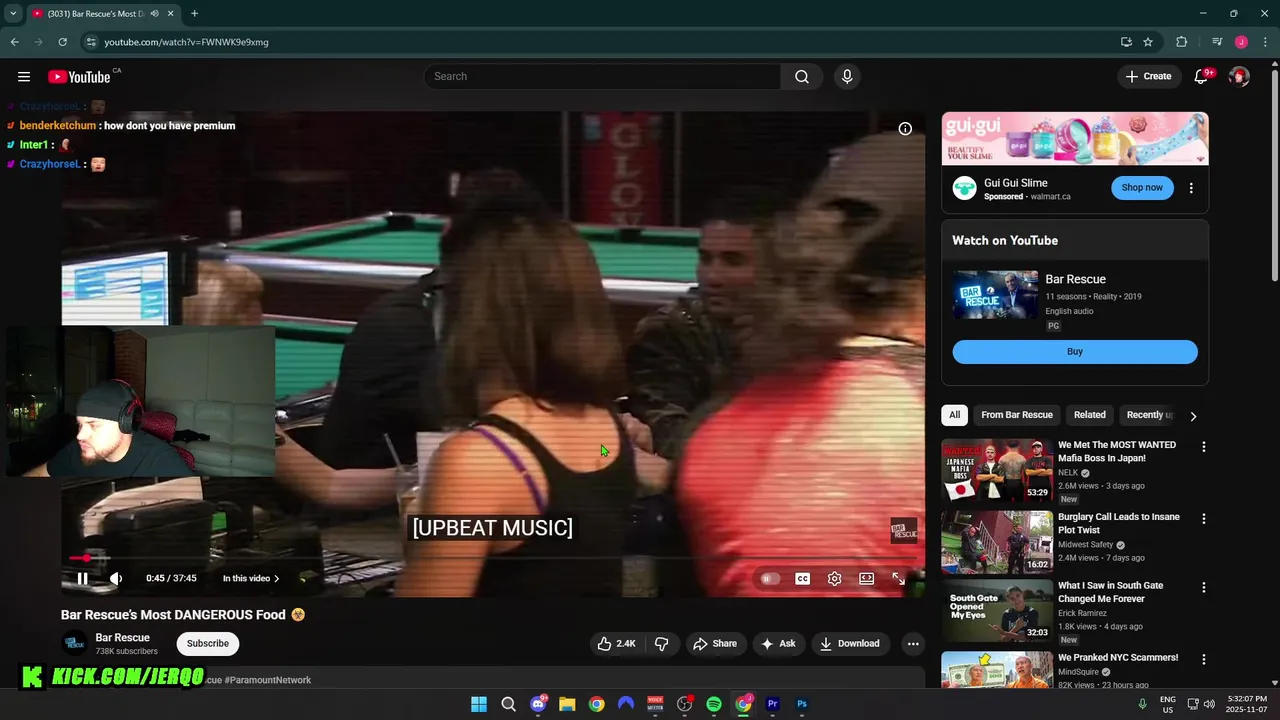Select From Bar Rescue chip
Viewport: 1280px width, 720px height.
(x=1017, y=415)
